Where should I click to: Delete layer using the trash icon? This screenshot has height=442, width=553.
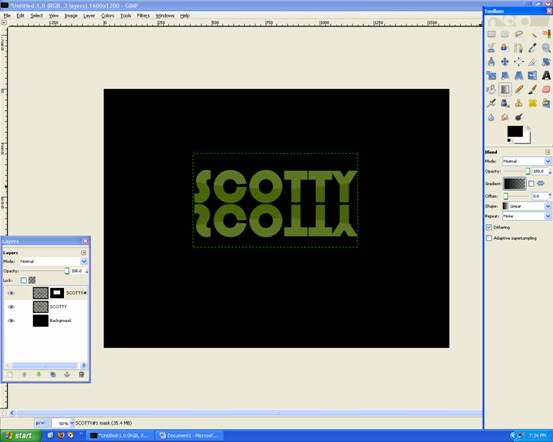click(81, 374)
